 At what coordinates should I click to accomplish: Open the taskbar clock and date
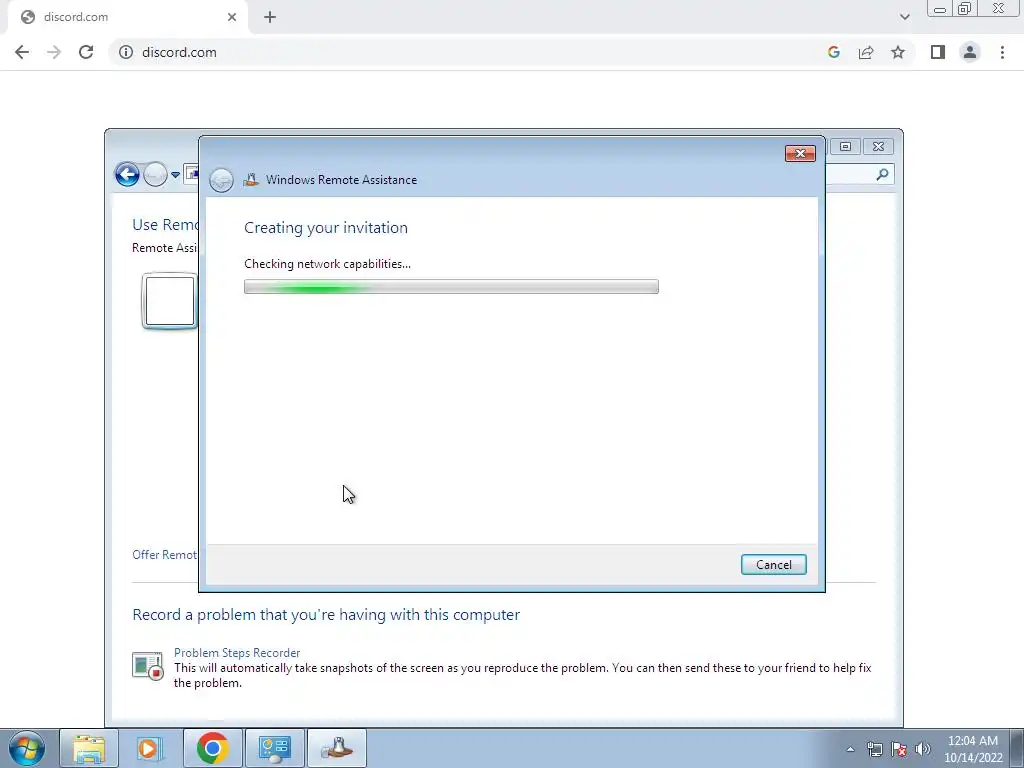point(973,749)
